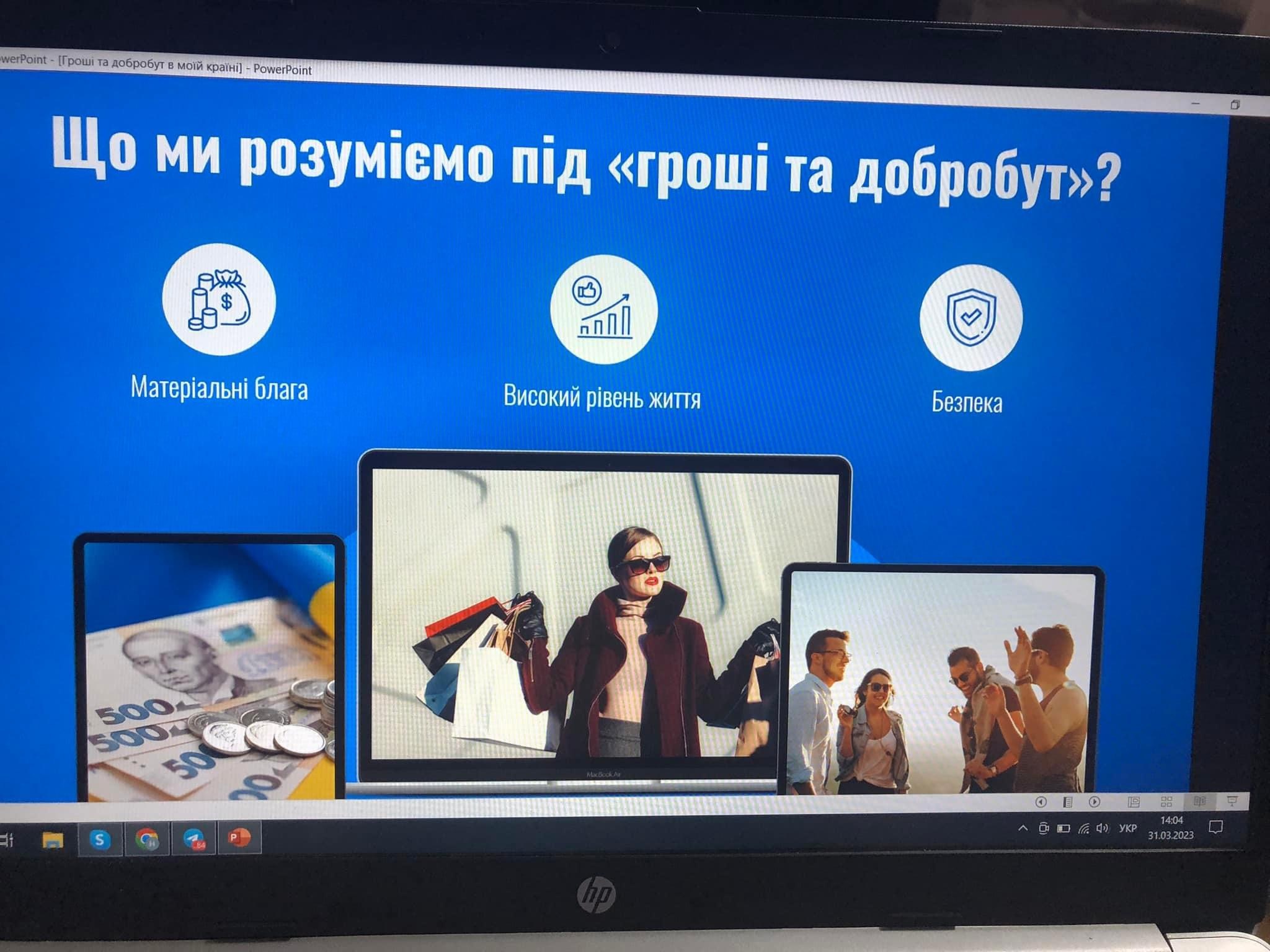
Task: Open Skype from the taskbar
Action: pyautogui.click(x=99, y=840)
